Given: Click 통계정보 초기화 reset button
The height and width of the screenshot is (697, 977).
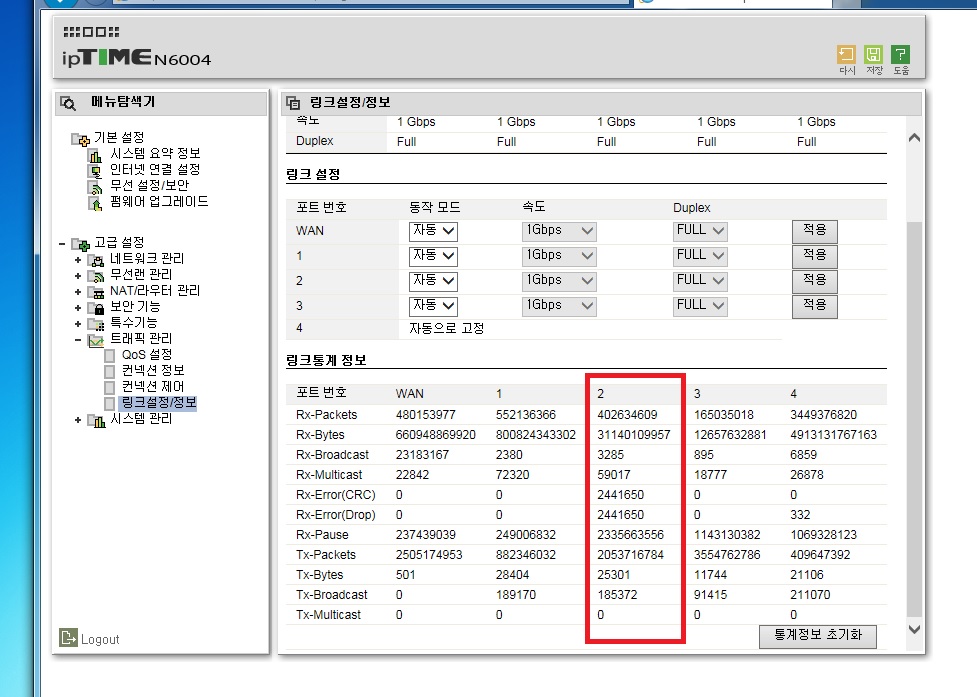Looking at the screenshot, I should (817, 636).
